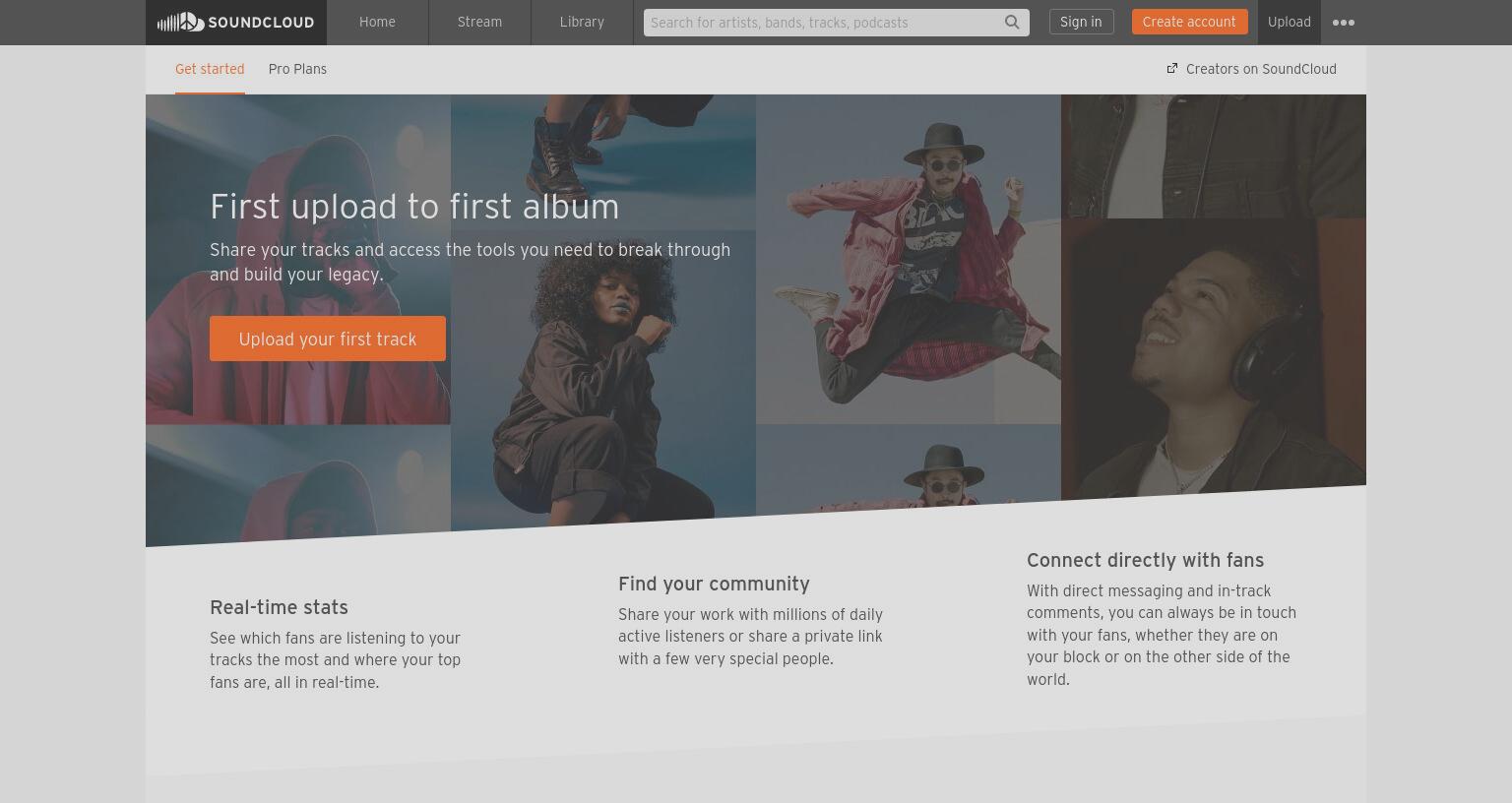Switch to the Pro Plans tab

coord(297,69)
